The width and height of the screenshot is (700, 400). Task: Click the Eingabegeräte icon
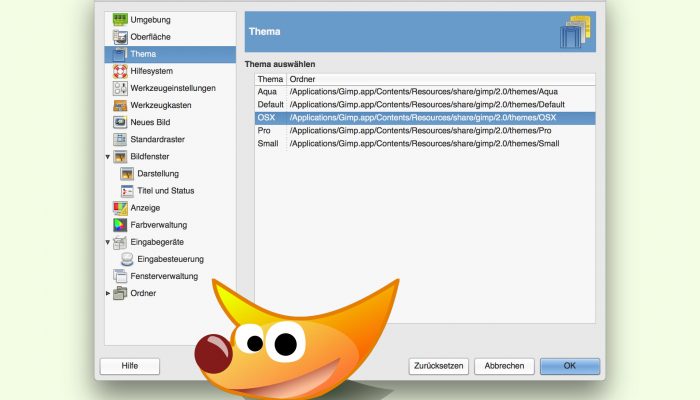[x=120, y=242]
